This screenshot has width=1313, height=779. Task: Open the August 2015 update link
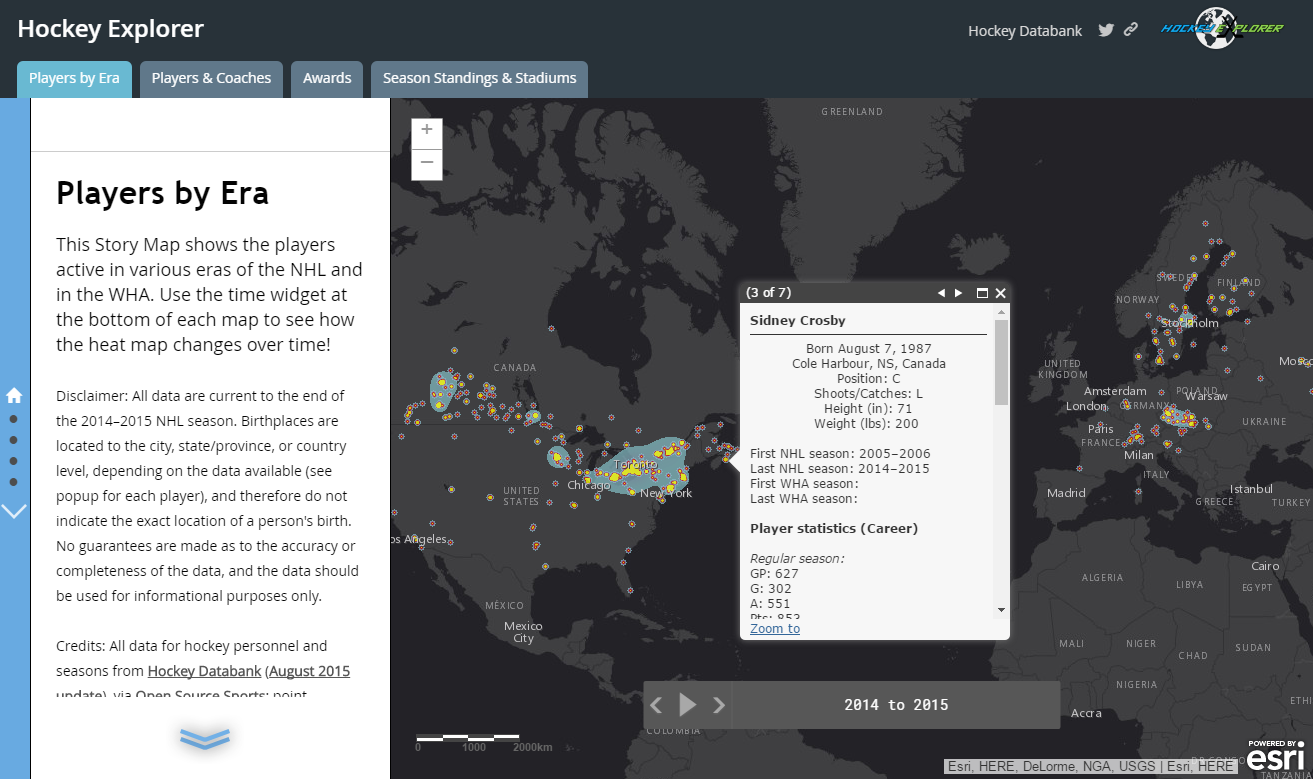click(309, 671)
